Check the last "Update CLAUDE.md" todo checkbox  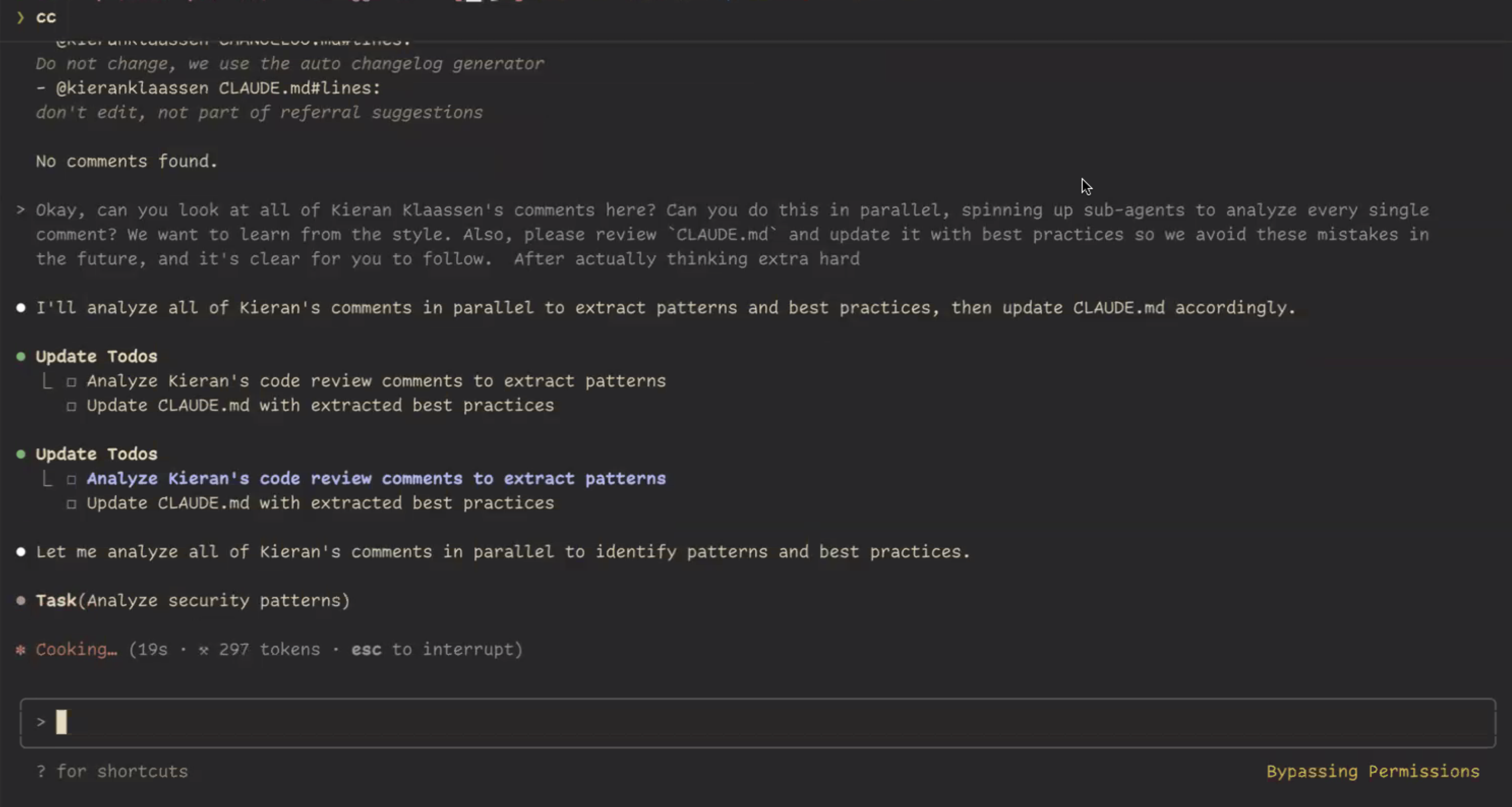click(72, 504)
